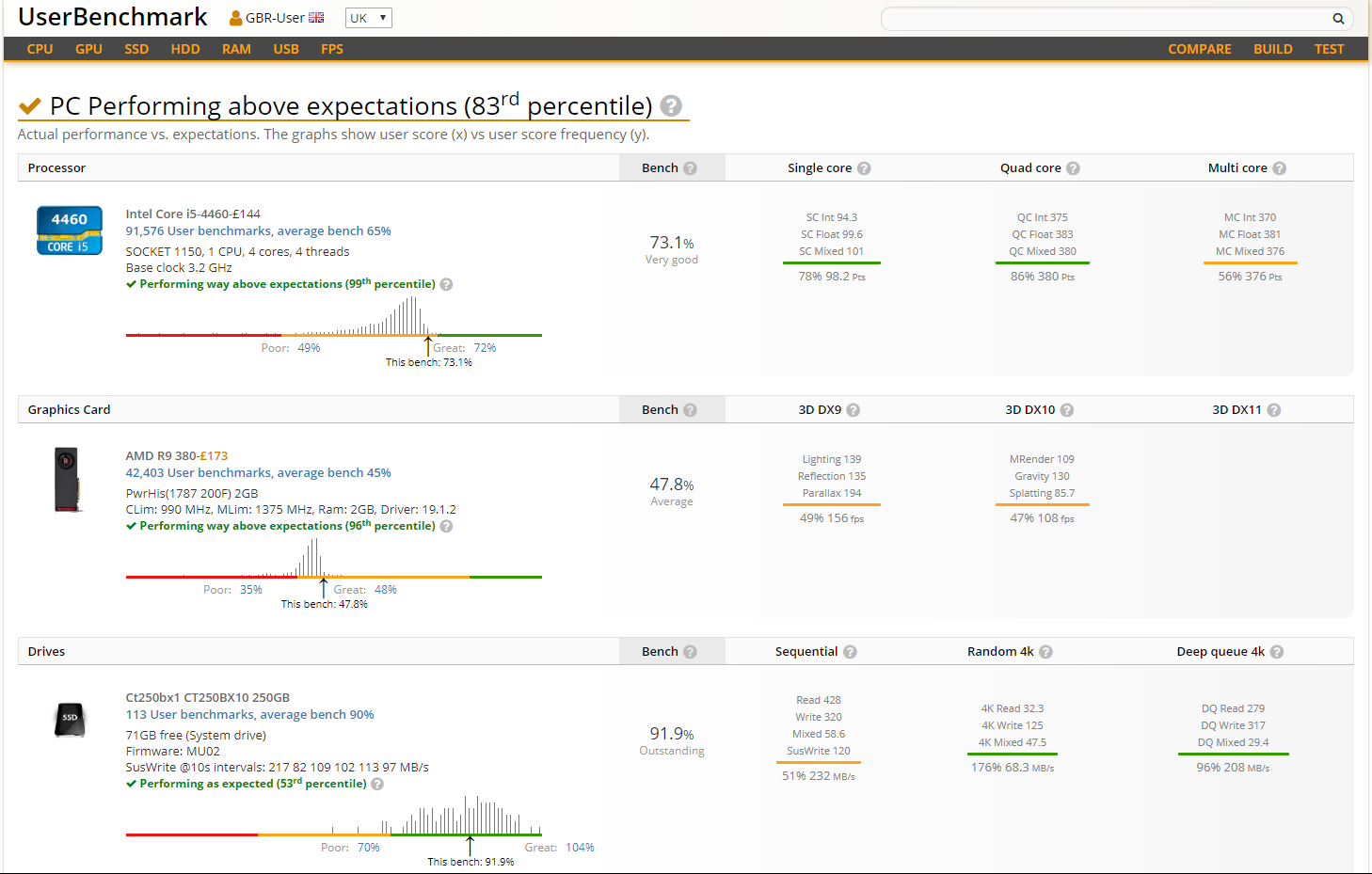Click the CT250BX10 113 user benchmarks link
Viewport: 1372px width, 874px height.
249,715
